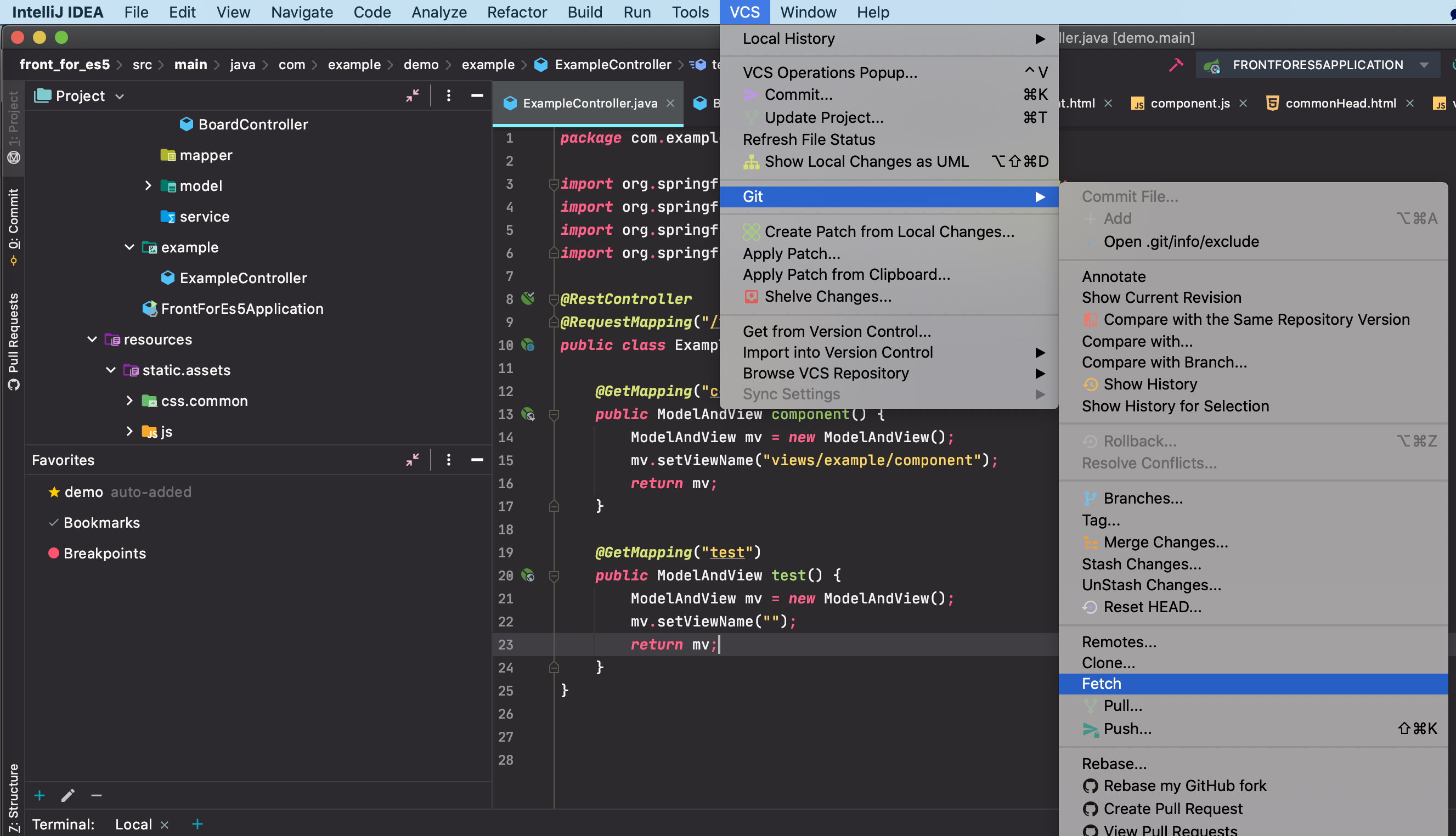1456x836 pixels.
Task: Open the Structure sidebar tab
Action: pyautogui.click(x=13, y=798)
